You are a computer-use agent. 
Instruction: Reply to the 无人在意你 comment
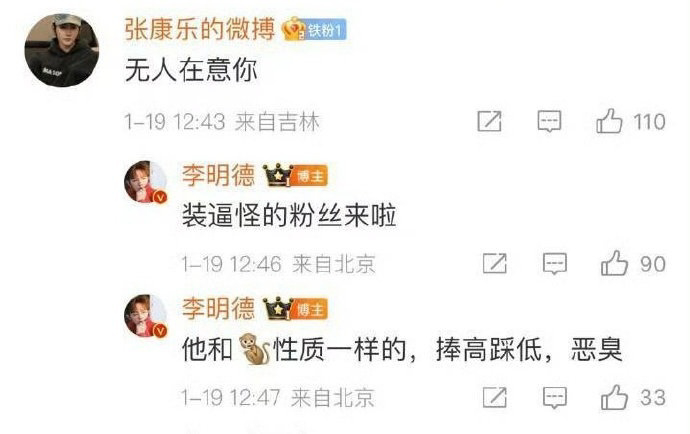click(549, 121)
